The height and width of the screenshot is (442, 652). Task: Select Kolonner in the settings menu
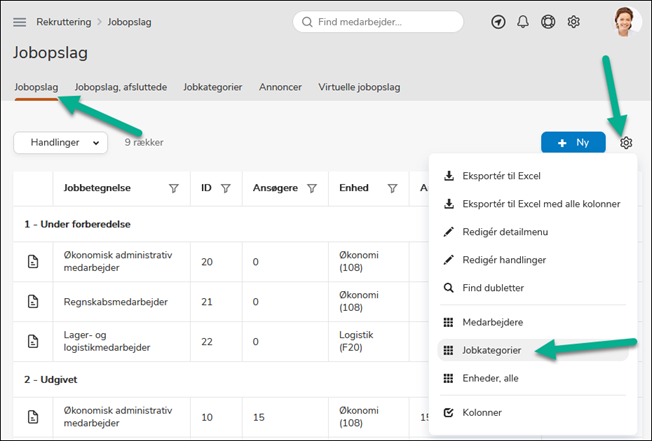[x=482, y=412]
